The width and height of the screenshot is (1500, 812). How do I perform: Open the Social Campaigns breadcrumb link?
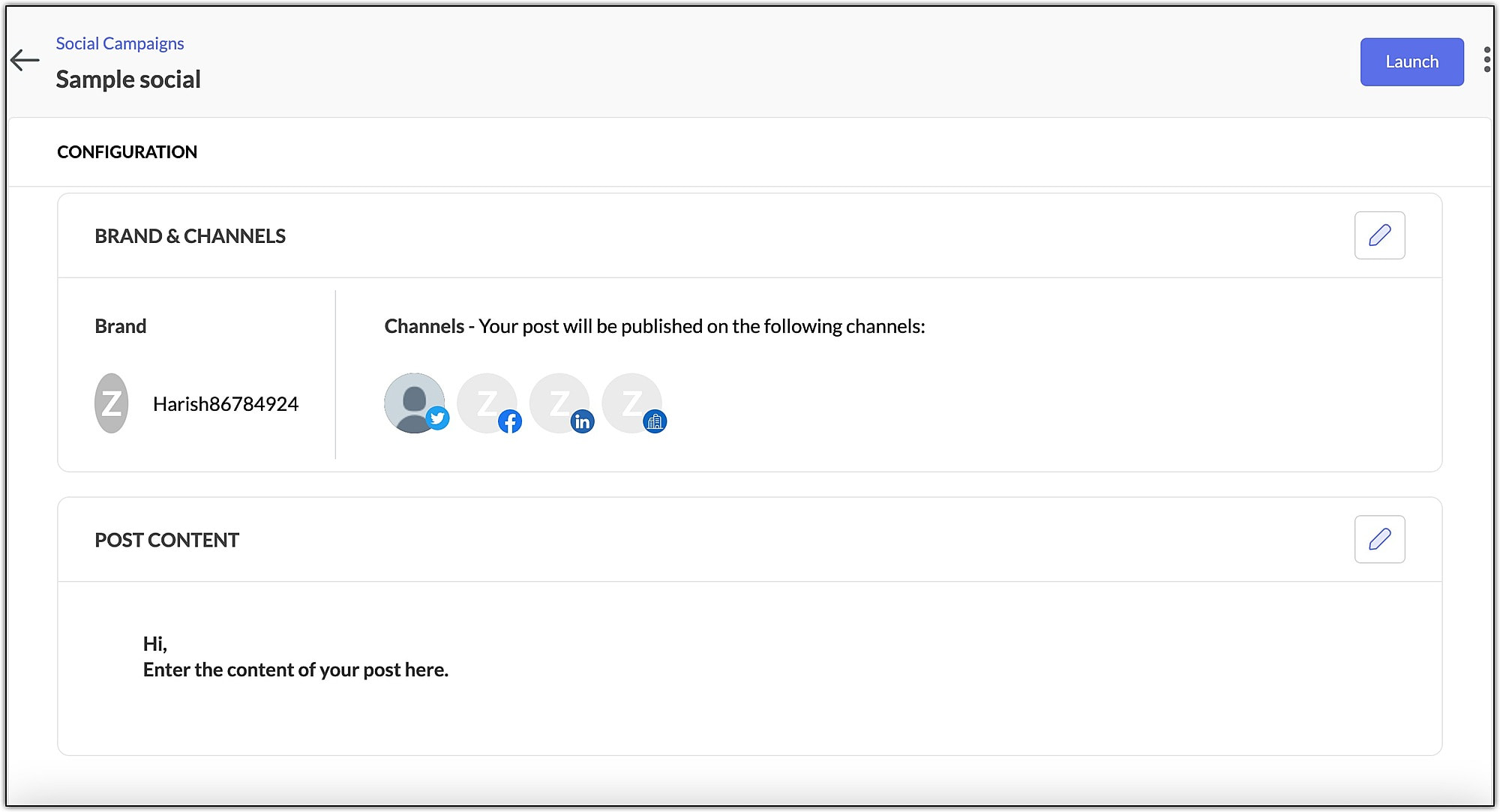(x=120, y=43)
